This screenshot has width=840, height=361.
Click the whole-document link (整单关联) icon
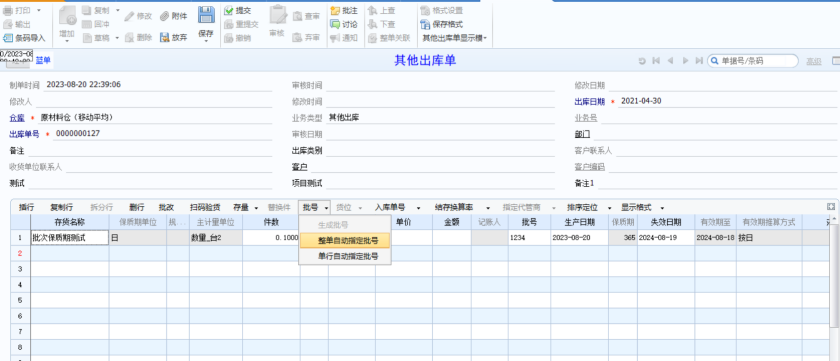coord(372,38)
